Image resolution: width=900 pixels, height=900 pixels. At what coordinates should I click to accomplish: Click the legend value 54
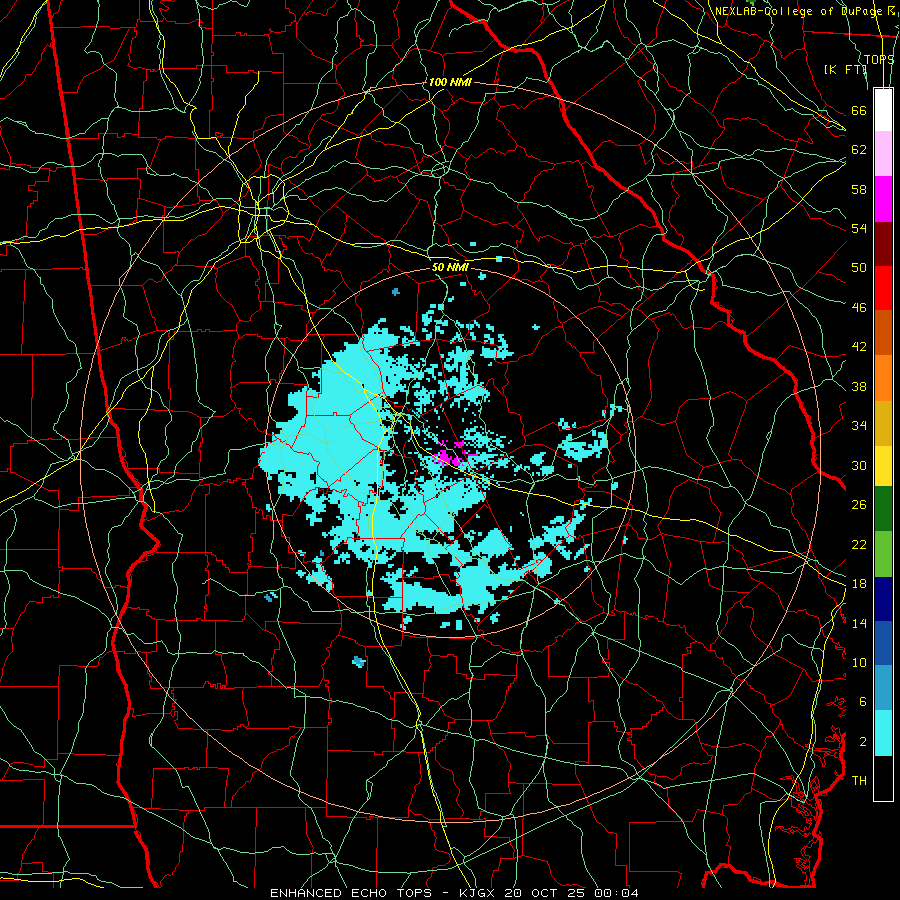(859, 228)
